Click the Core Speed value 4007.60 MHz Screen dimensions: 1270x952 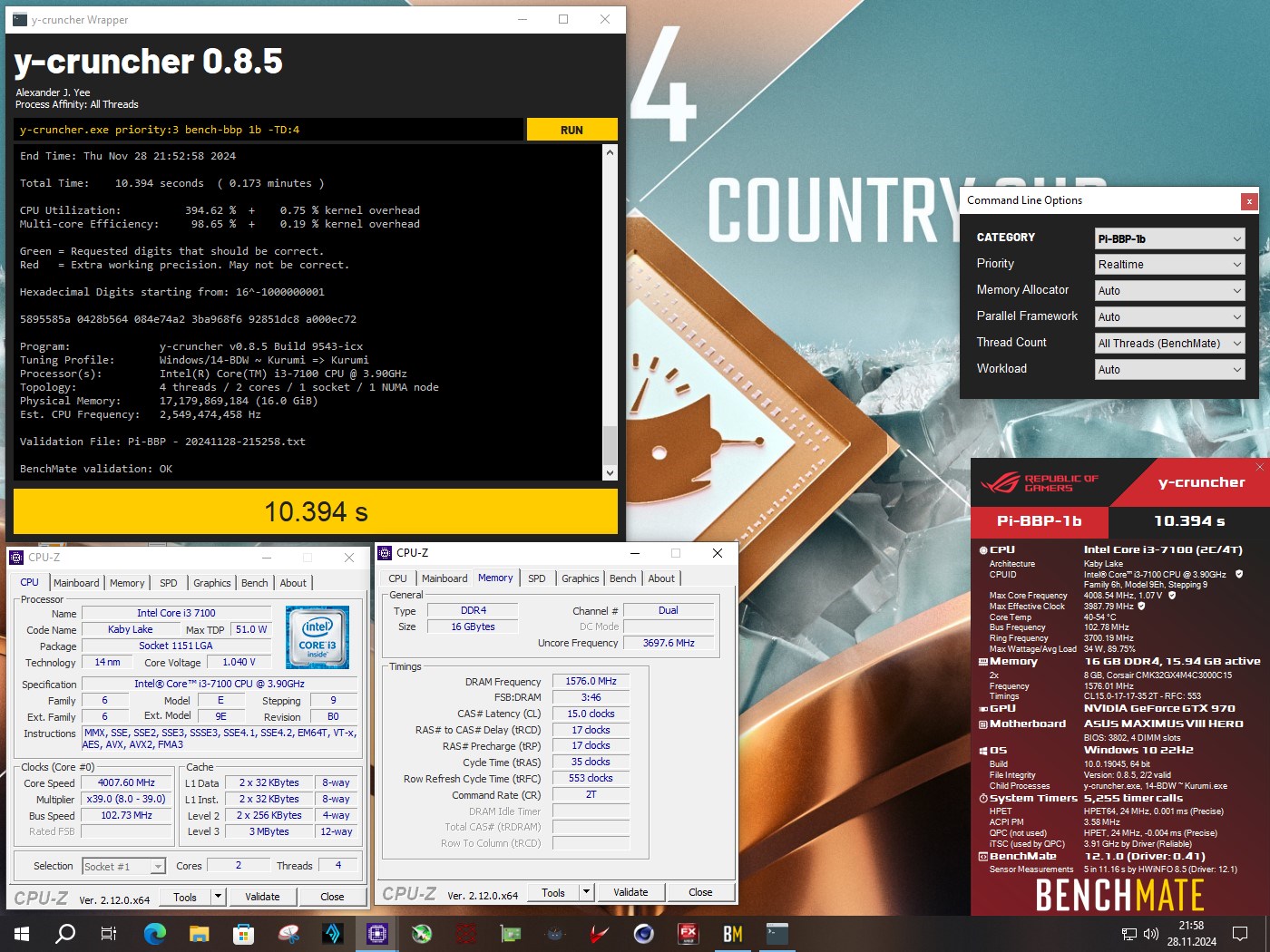[x=126, y=782]
